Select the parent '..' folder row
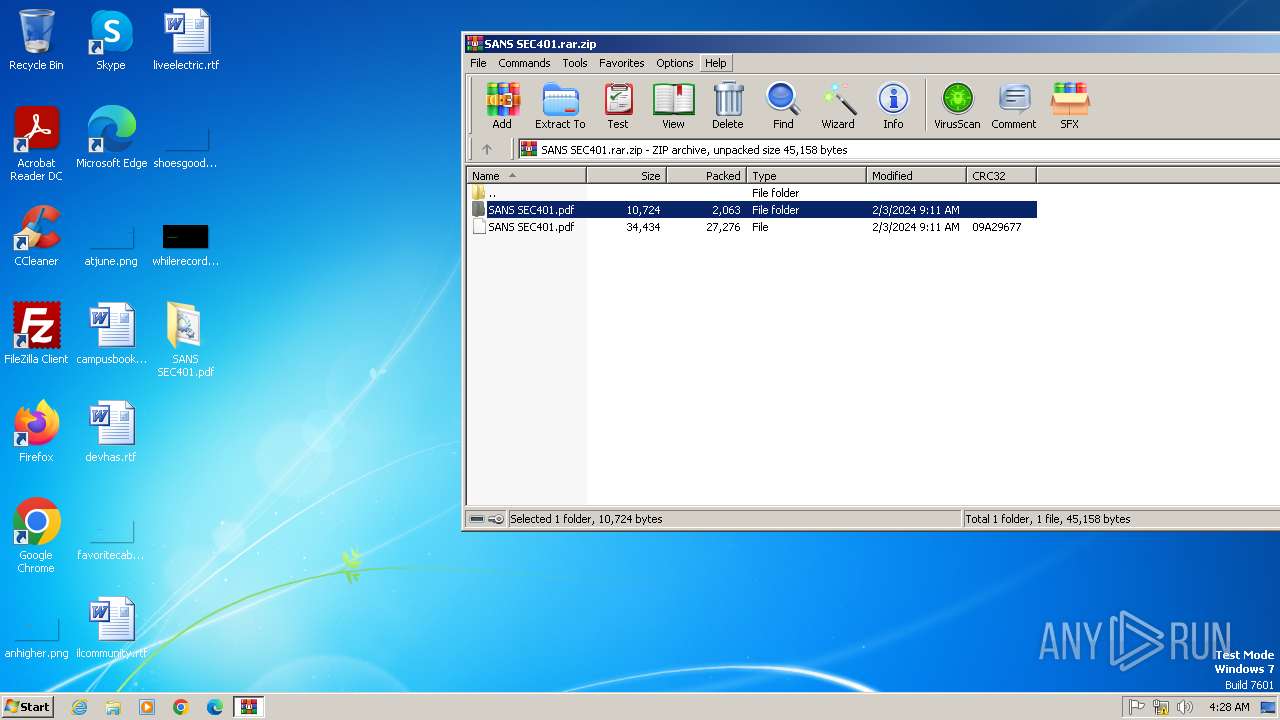The height and width of the screenshot is (720, 1280). click(x=753, y=193)
